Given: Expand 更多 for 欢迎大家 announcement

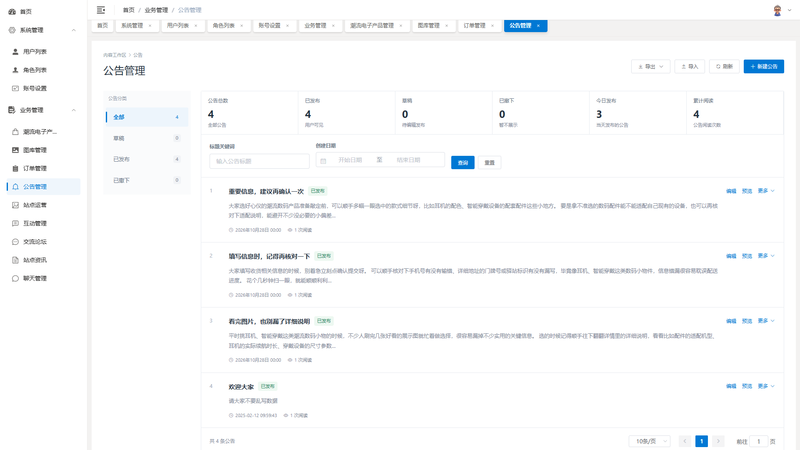Looking at the screenshot, I should click(766, 386).
